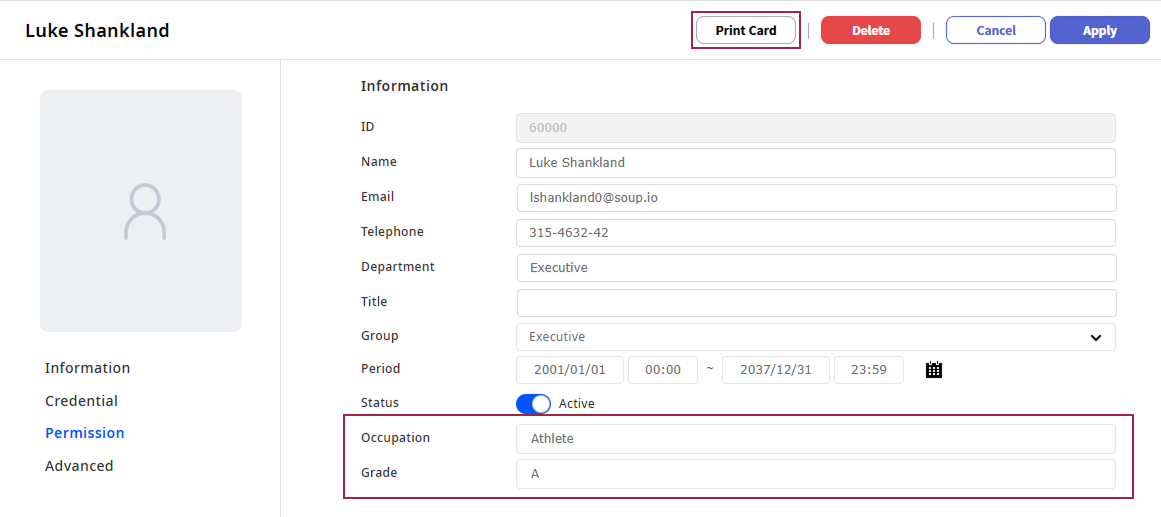Click the Name input field
This screenshot has width=1161, height=517.
click(815, 163)
